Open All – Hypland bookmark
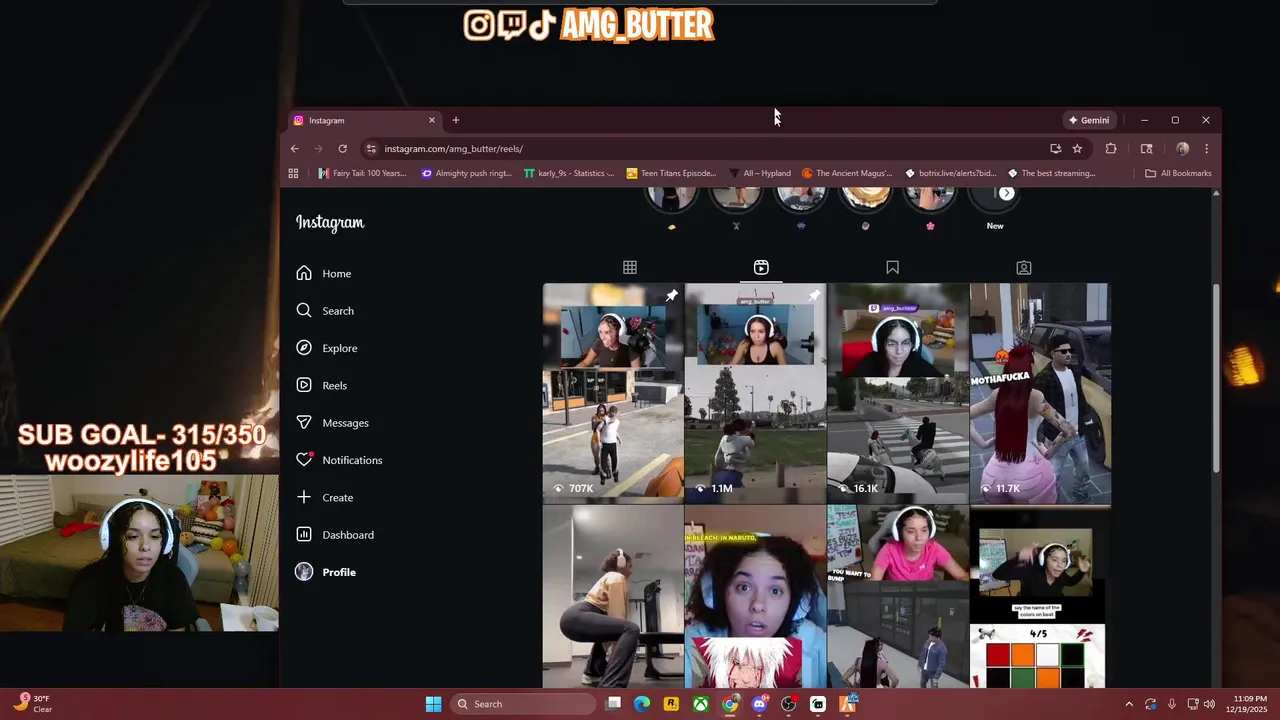 coord(760,173)
